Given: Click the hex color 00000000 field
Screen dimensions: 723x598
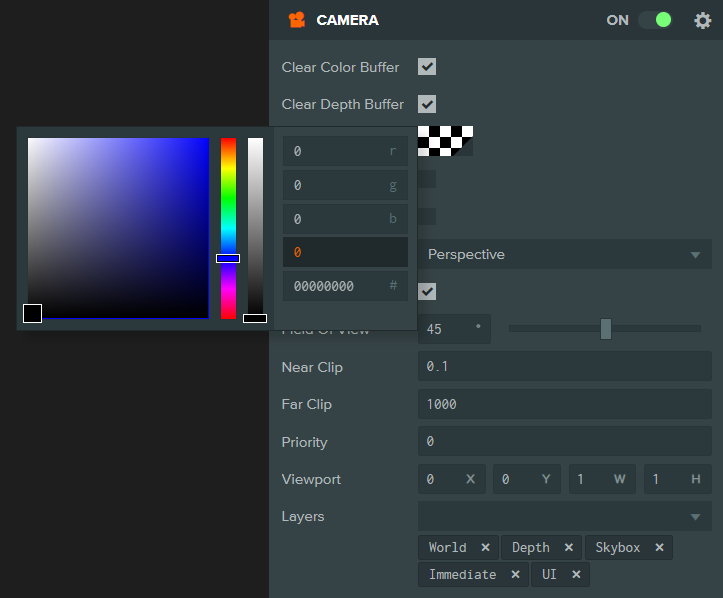Looking at the screenshot, I should (345, 286).
